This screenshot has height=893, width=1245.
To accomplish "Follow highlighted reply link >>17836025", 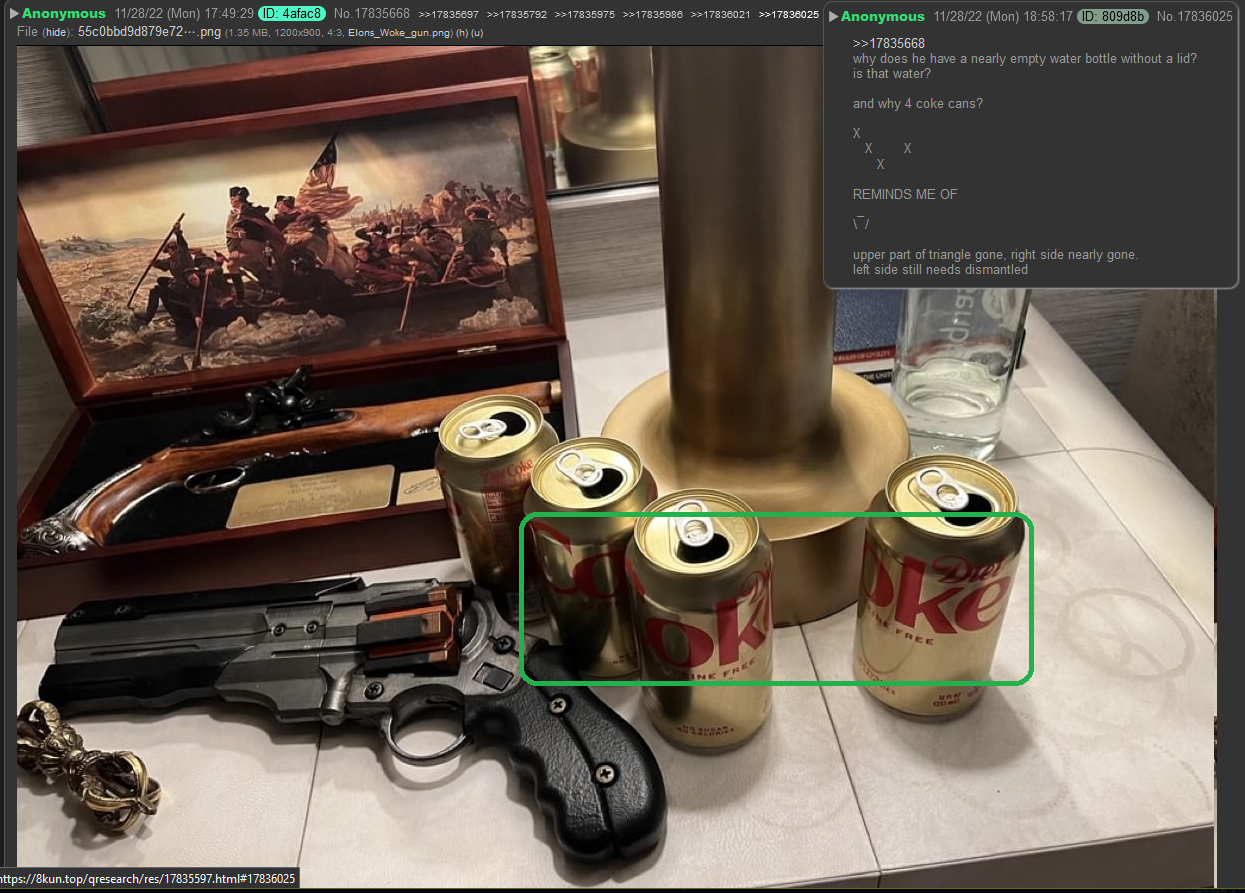I will tap(788, 15).
